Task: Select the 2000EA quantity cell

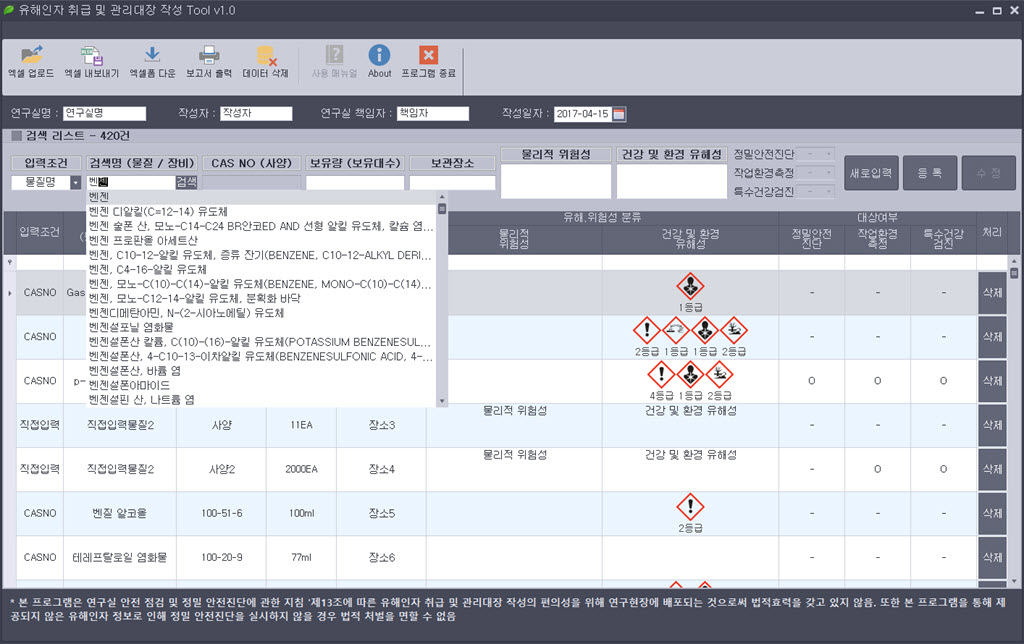Action: 301,469
